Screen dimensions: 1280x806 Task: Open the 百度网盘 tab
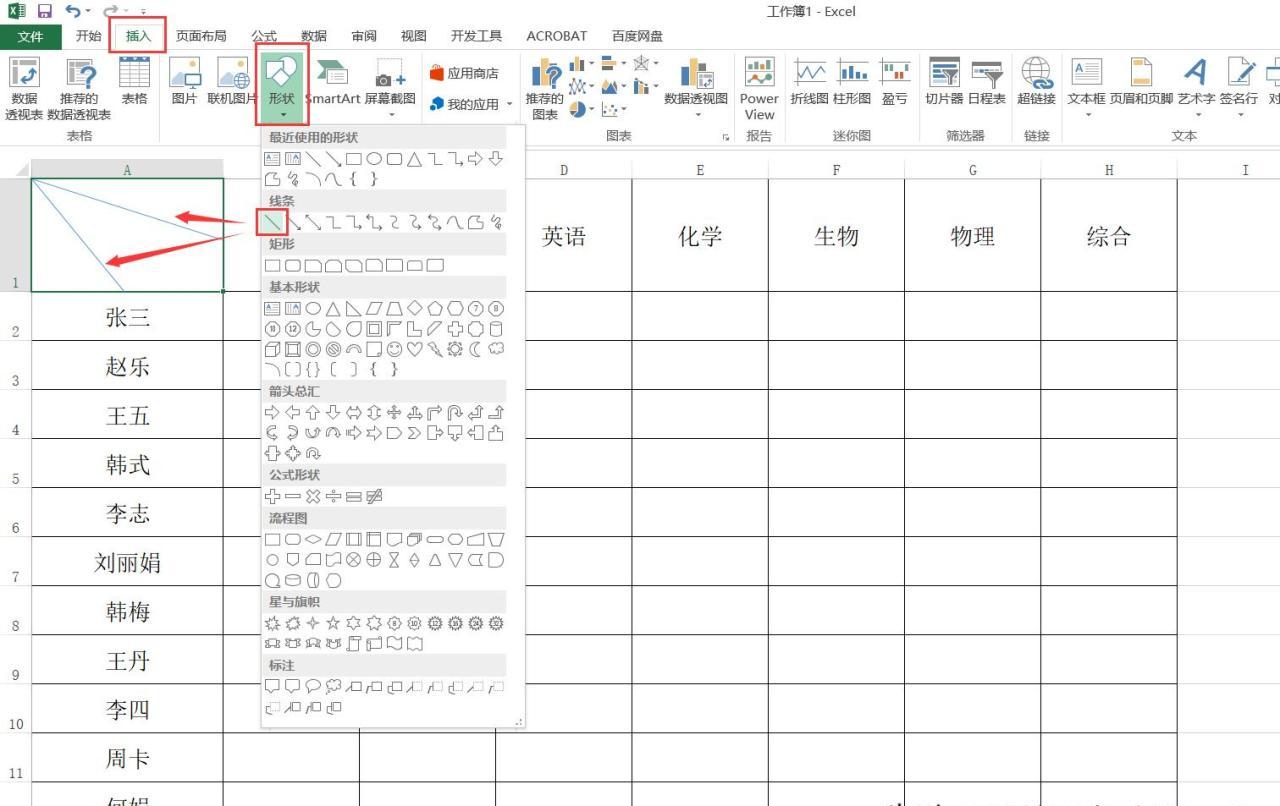[x=637, y=36]
